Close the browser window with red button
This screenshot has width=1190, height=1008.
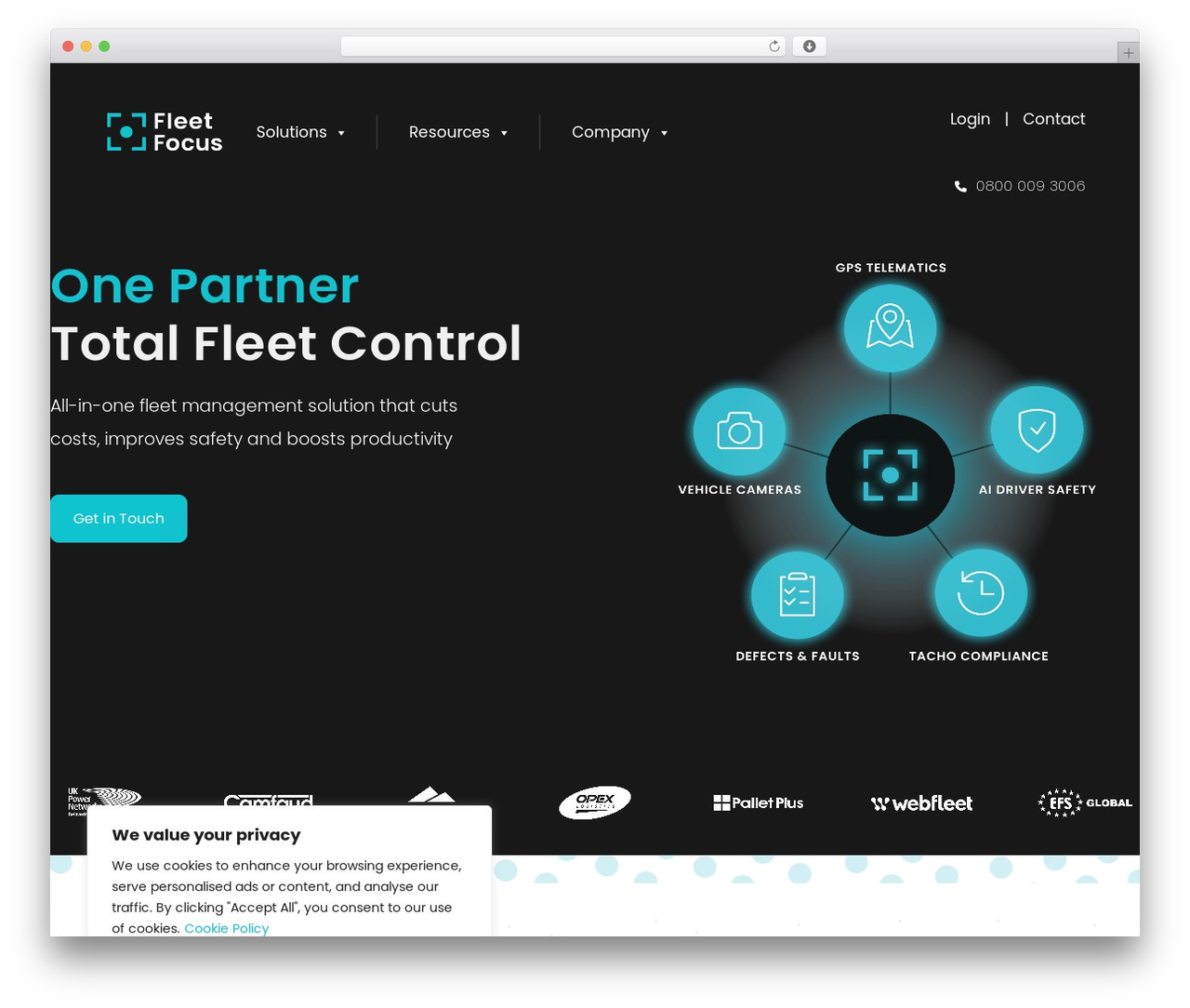68,46
